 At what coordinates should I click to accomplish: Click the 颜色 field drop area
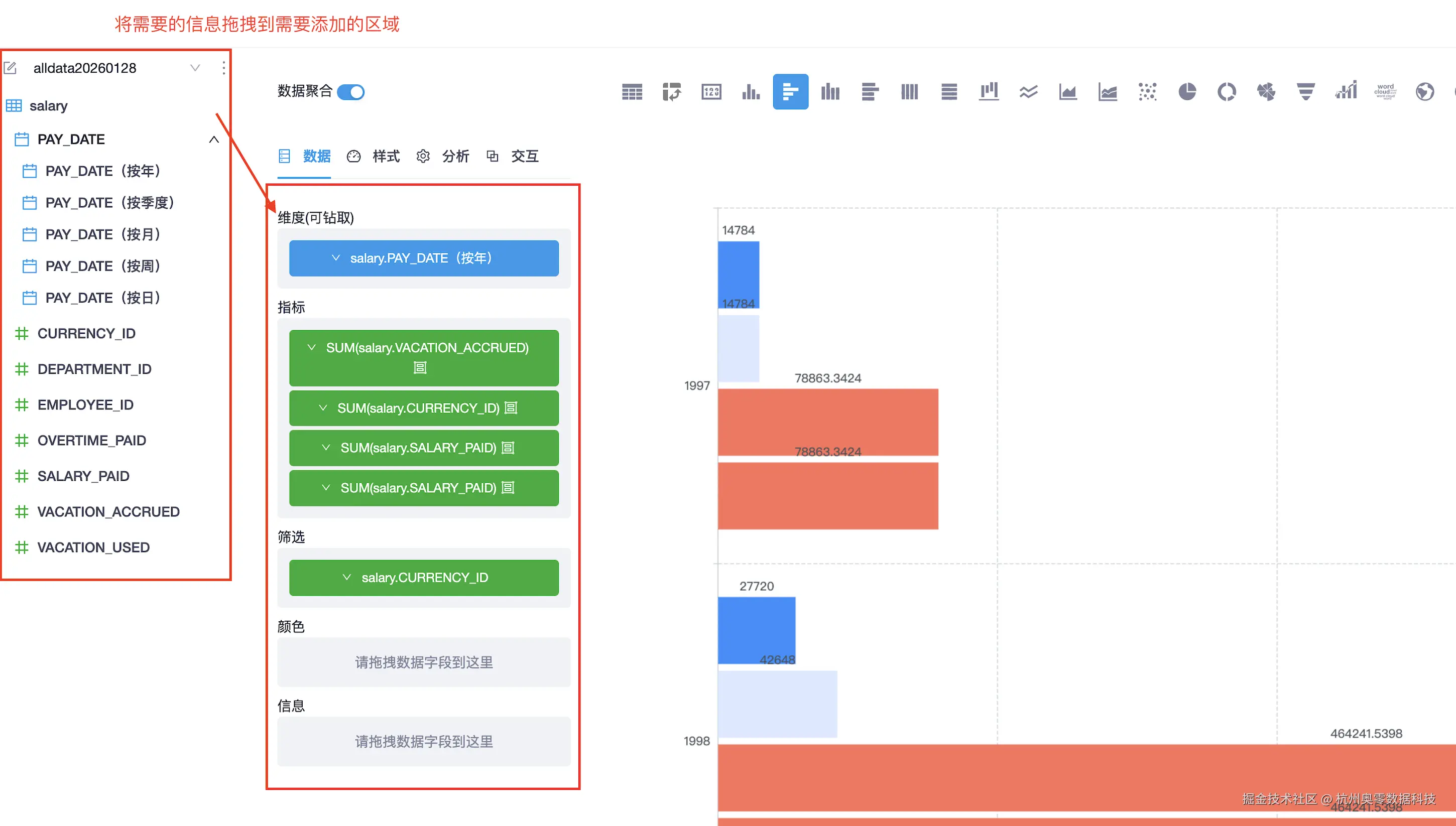tap(424, 662)
